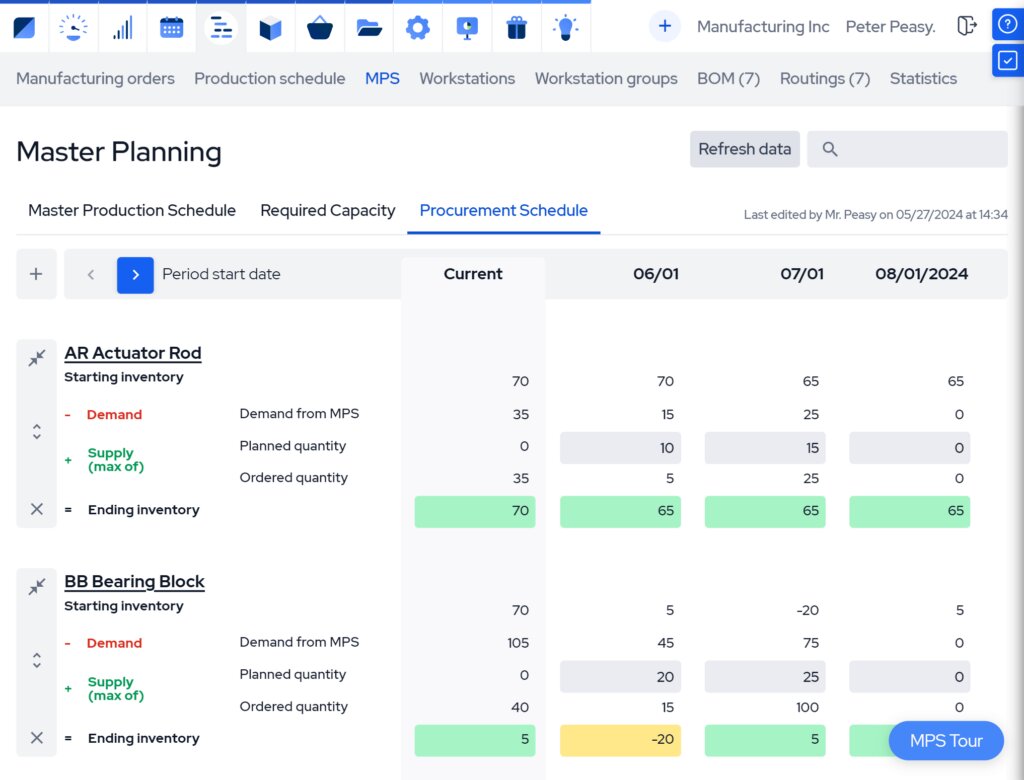Open the Workstation groups menu item

click(606, 79)
